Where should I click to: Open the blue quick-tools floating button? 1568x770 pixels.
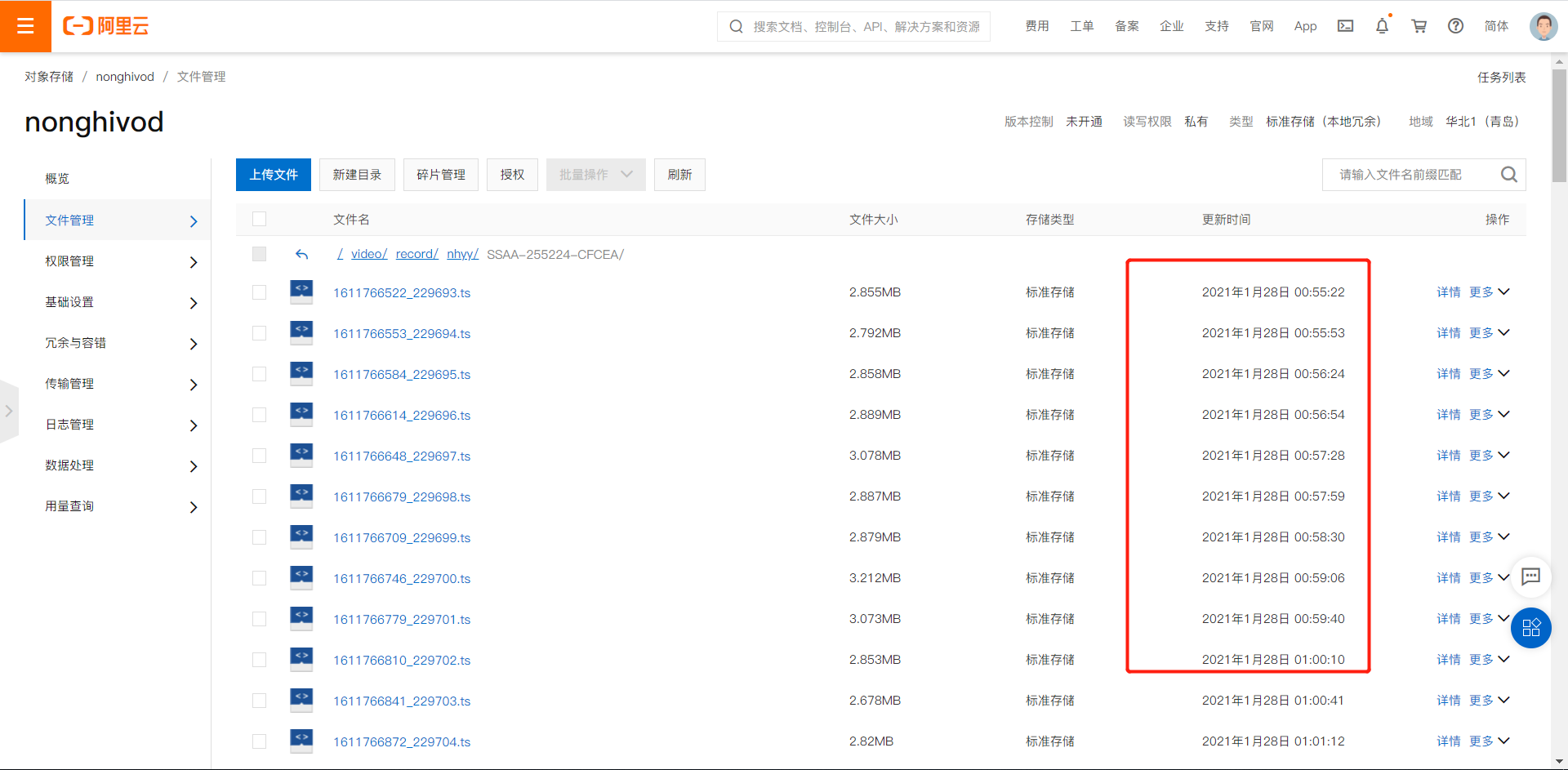click(x=1530, y=628)
